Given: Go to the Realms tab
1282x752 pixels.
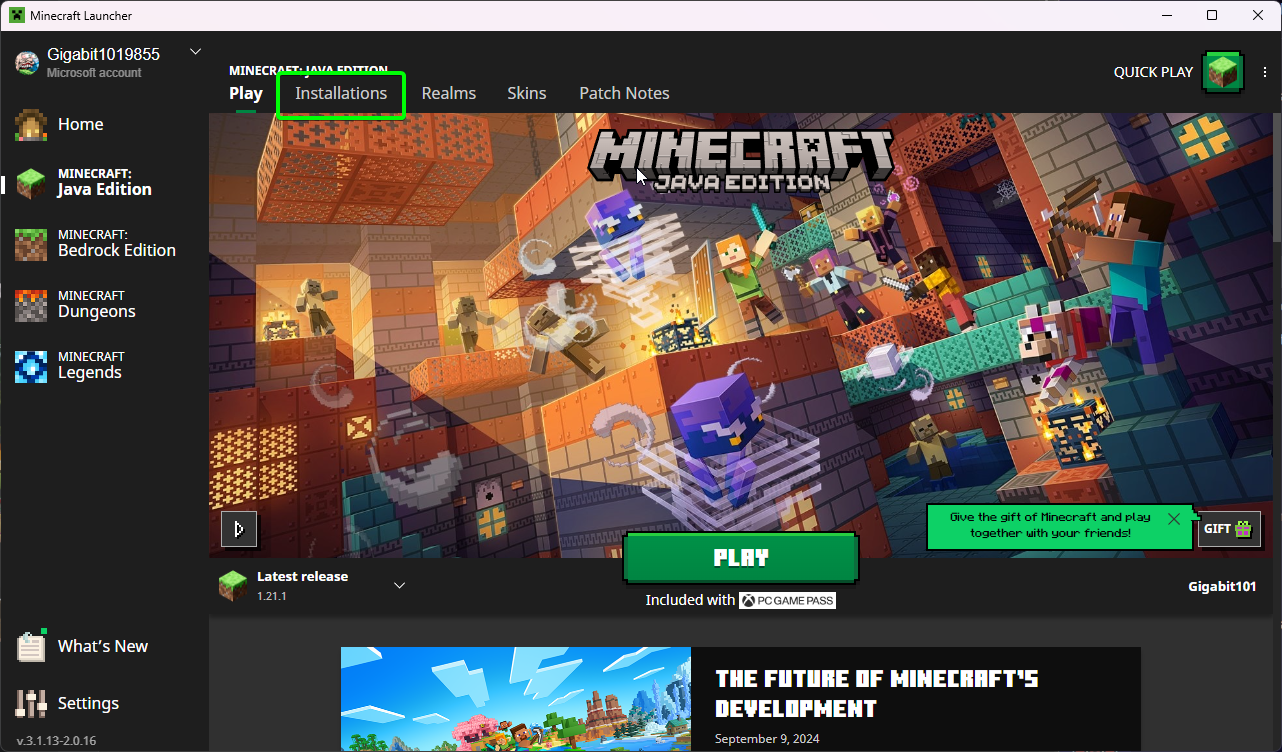Looking at the screenshot, I should [449, 93].
